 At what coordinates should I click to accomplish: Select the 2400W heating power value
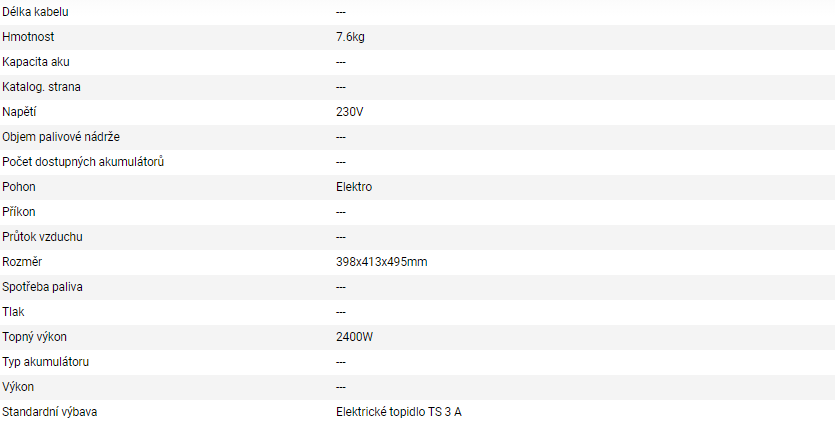[355, 337]
